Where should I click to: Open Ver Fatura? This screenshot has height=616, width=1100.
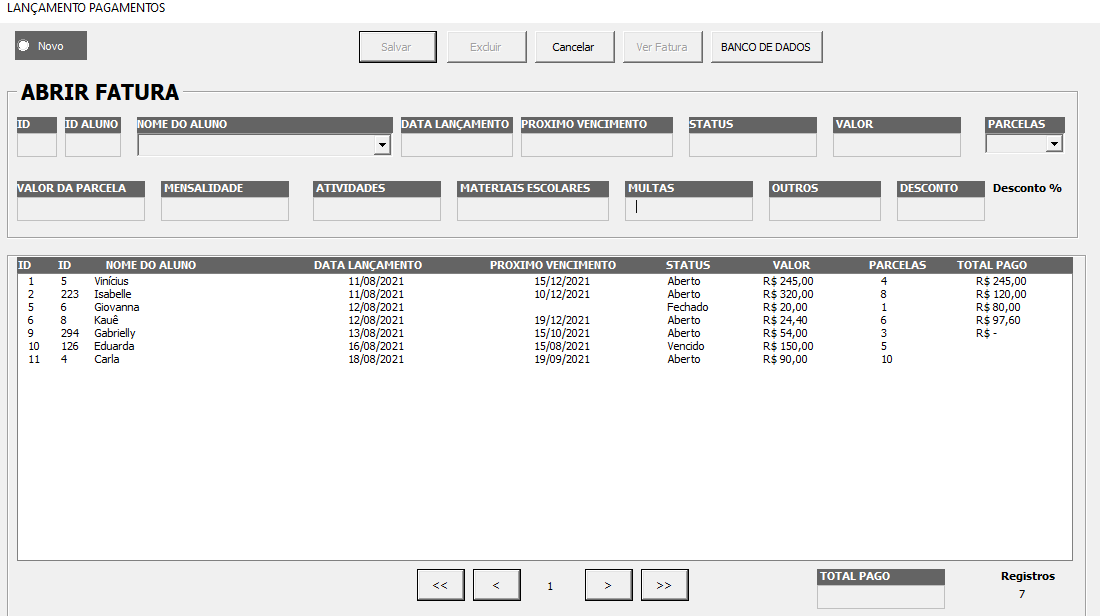point(662,47)
